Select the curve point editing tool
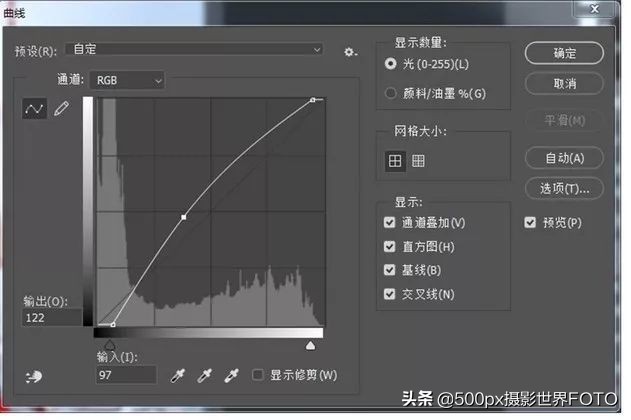 [x=34, y=109]
